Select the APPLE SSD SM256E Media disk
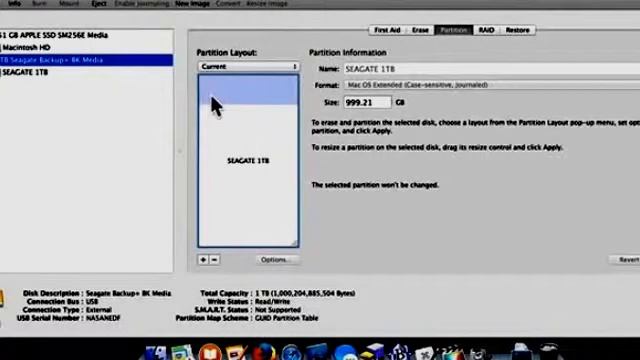This screenshot has height=360, width=640. pyautogui.click(x=86, y=36)
